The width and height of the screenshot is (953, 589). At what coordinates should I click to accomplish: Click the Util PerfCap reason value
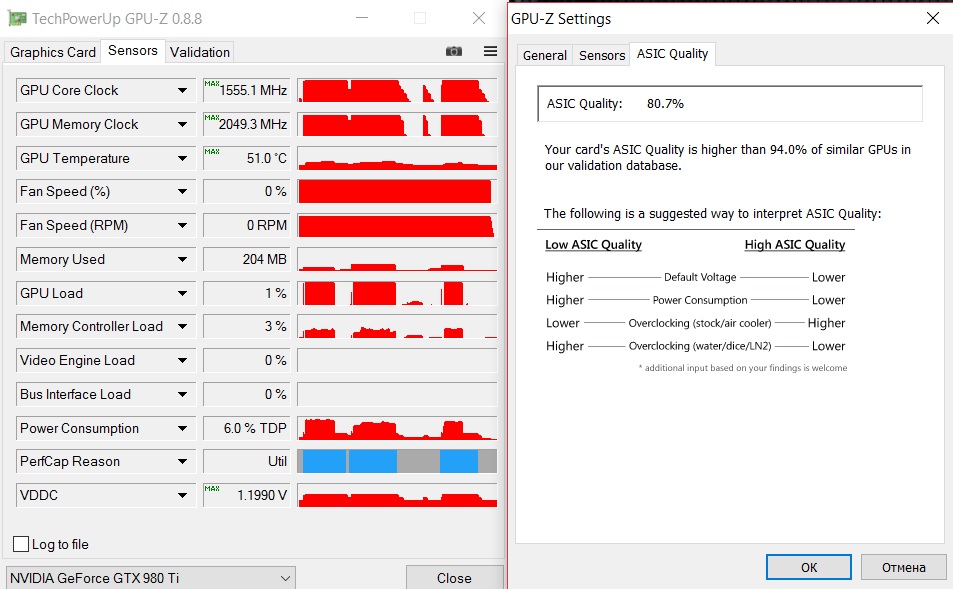tap(247, 461)
